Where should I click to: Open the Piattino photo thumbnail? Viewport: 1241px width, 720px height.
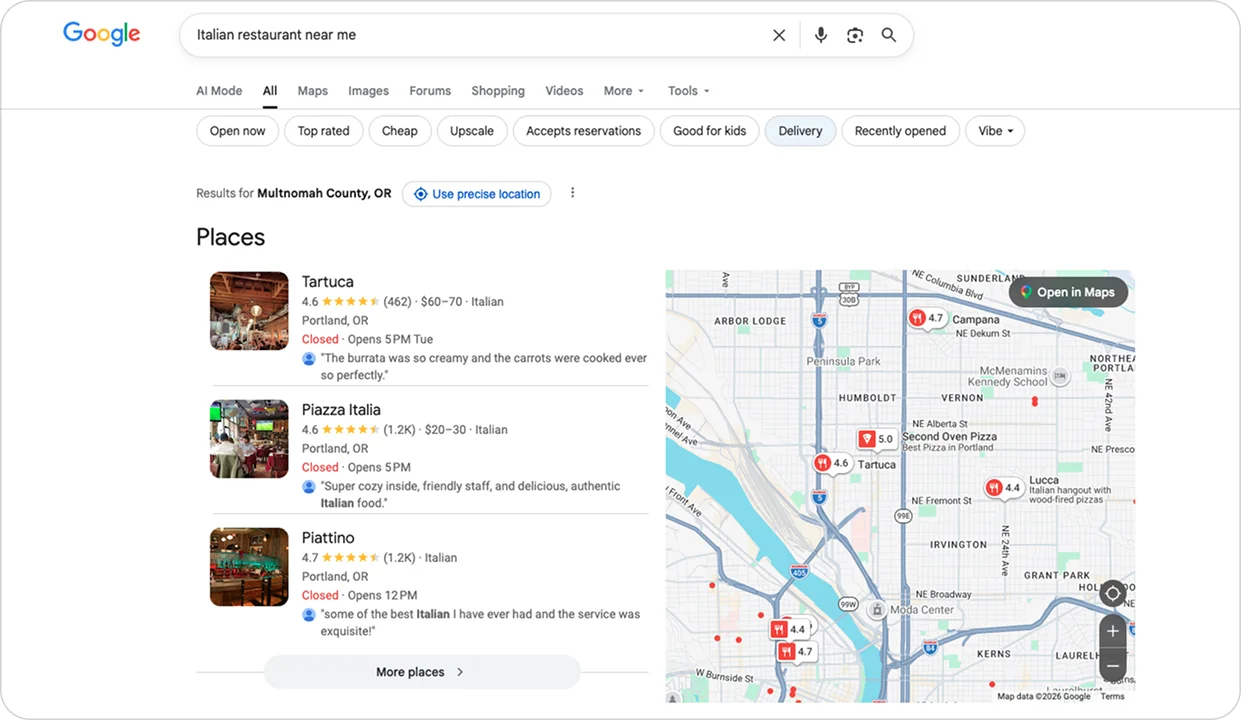[x=249, y=567]
